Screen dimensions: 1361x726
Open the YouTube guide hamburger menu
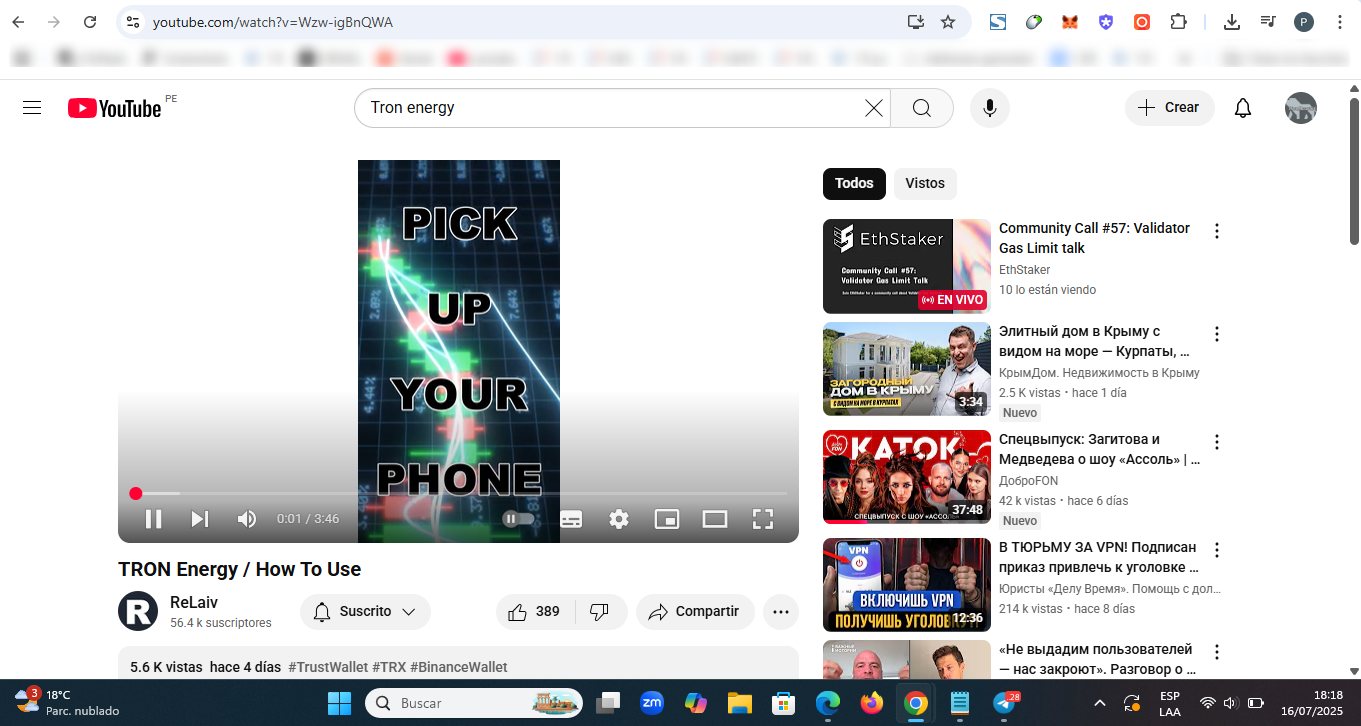point(32,108)
